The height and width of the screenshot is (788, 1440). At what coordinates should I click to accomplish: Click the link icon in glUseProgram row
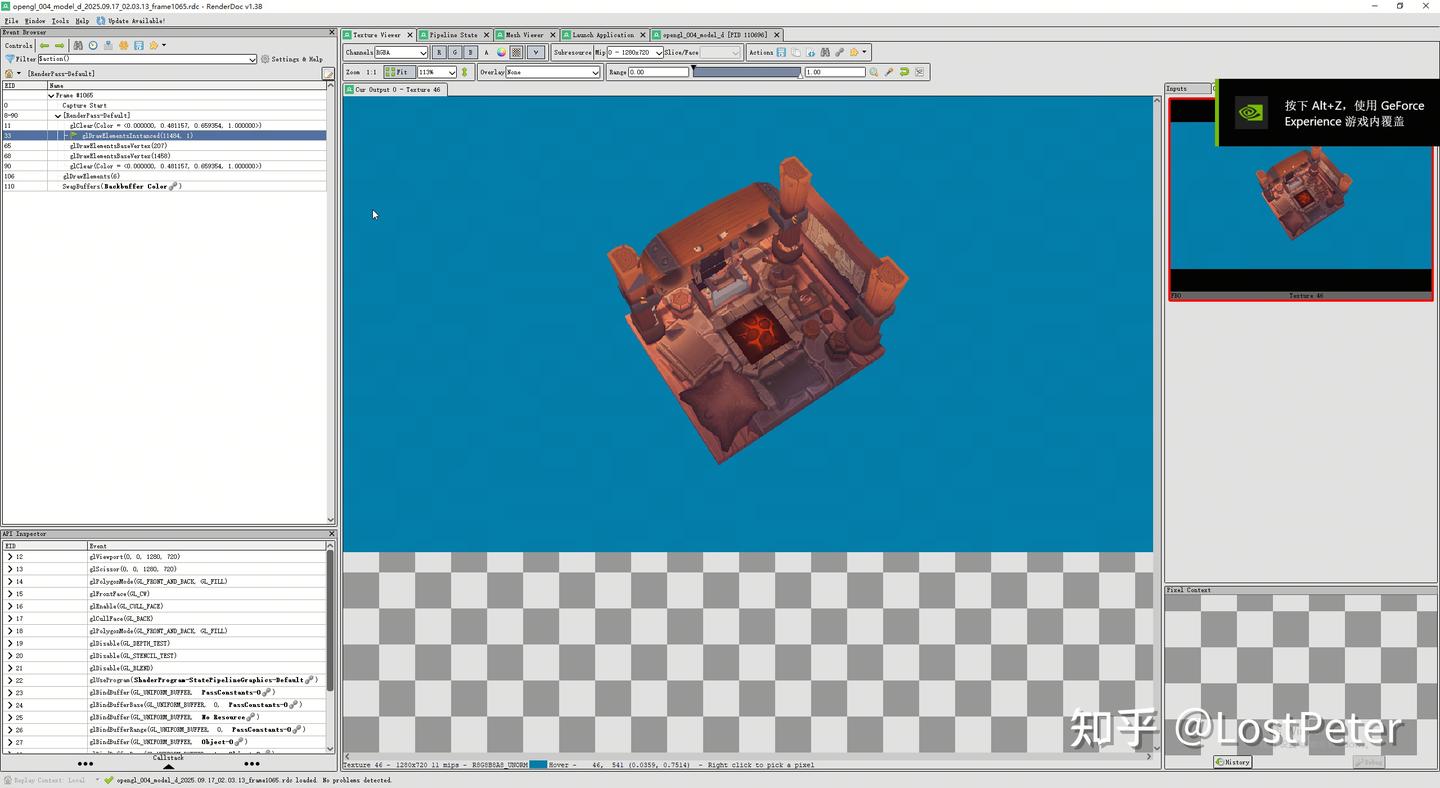pos(310,680)
